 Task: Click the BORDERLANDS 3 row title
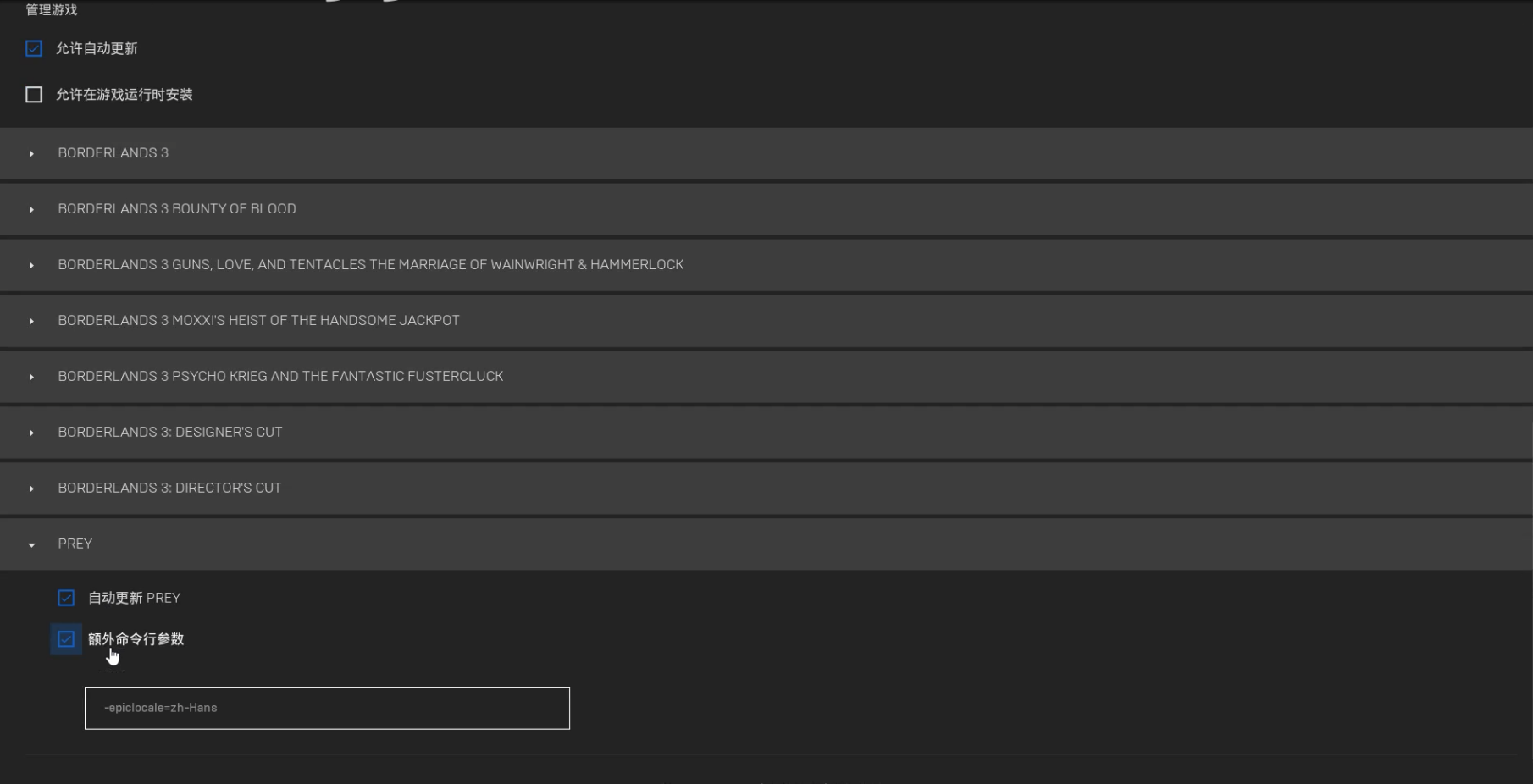pyautogui.click(x=113, y=152)
